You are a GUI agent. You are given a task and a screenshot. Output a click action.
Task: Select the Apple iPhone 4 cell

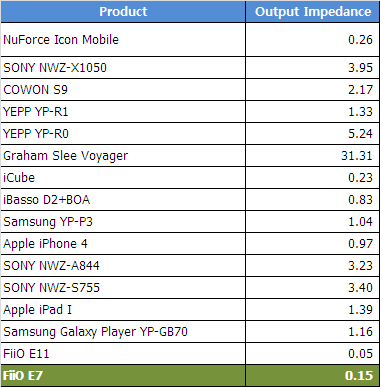click(x=123, y=244)
